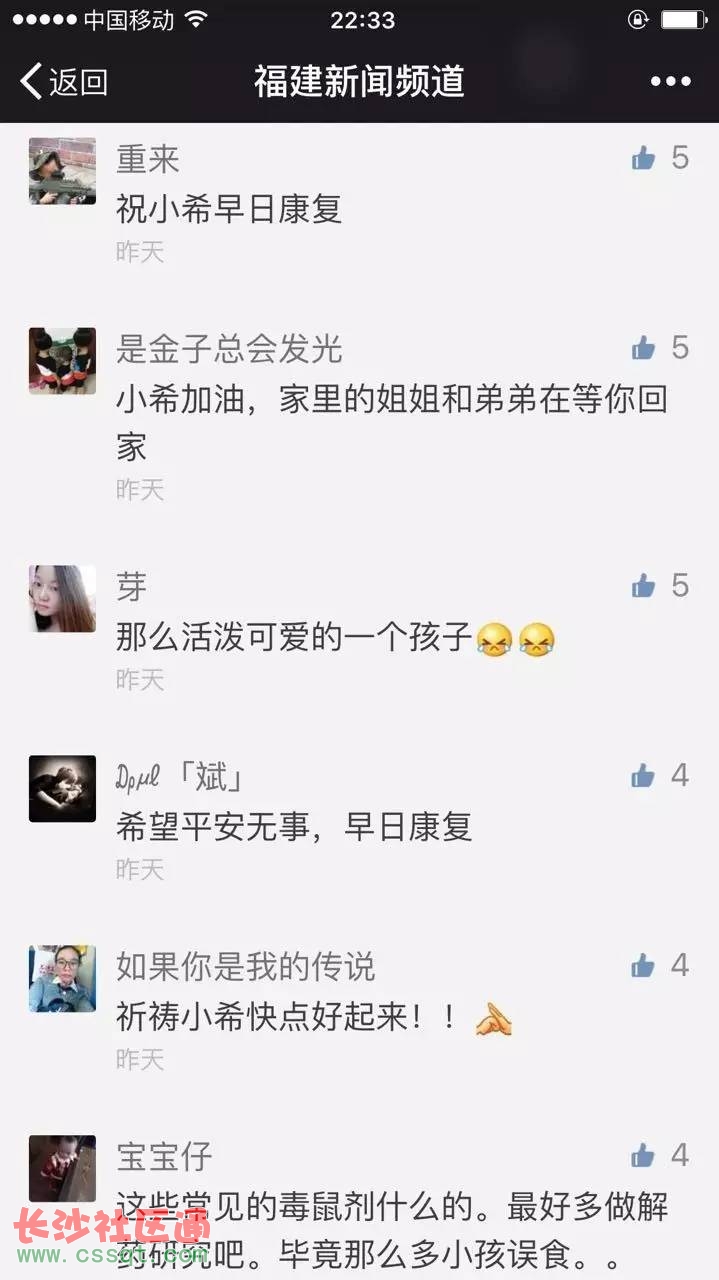Open 重来's avatar thumbnail

click(62, 171)
